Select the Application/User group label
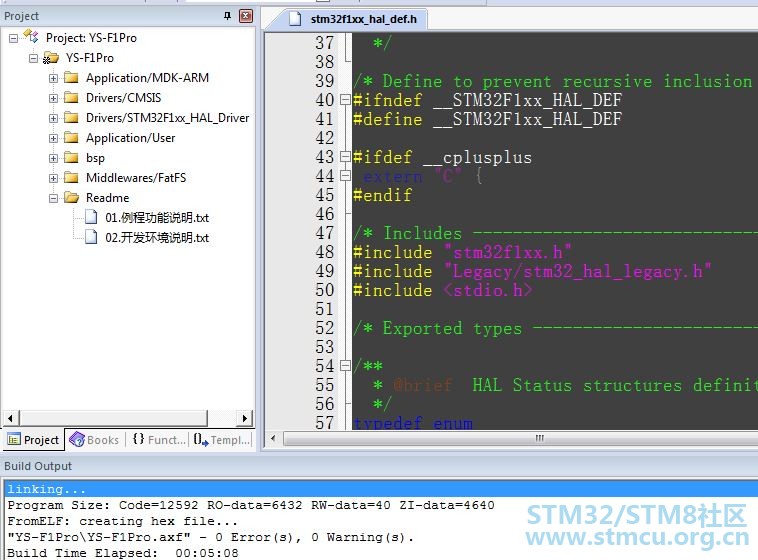The height and width of the screenshot is (560, 758). coord(131,138)
